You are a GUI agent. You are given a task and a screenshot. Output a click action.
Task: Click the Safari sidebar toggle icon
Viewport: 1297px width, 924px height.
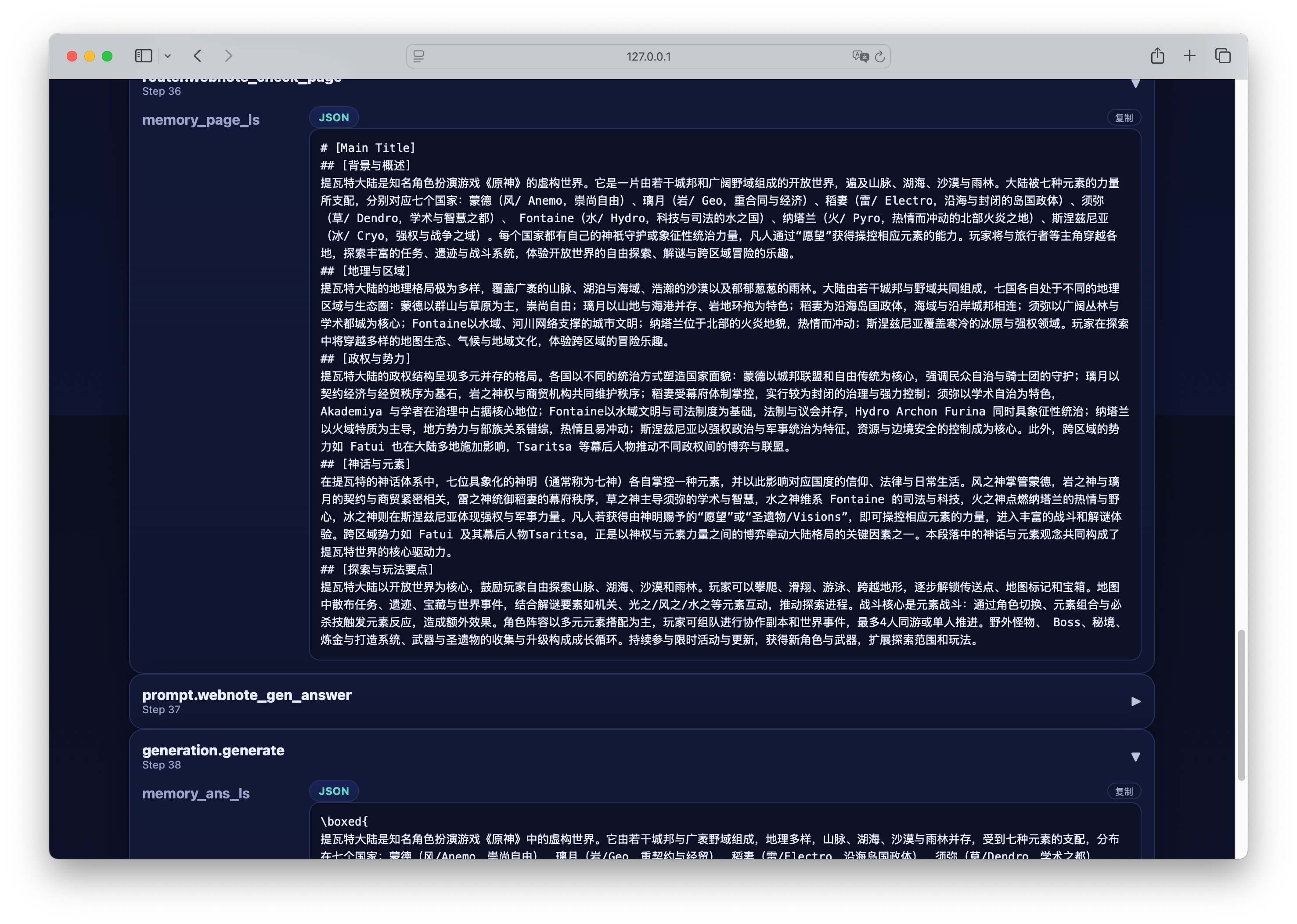tap(143, 56)
